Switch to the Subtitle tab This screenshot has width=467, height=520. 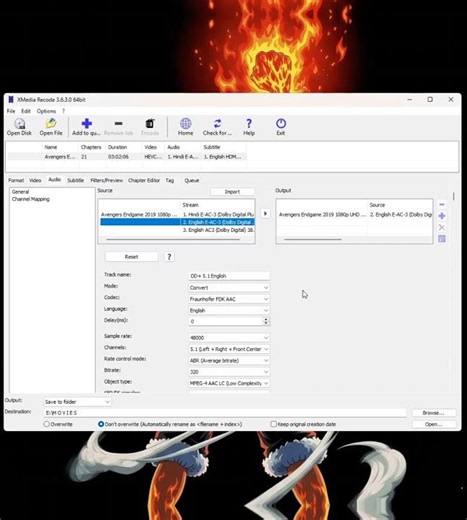tap(76, 180)
